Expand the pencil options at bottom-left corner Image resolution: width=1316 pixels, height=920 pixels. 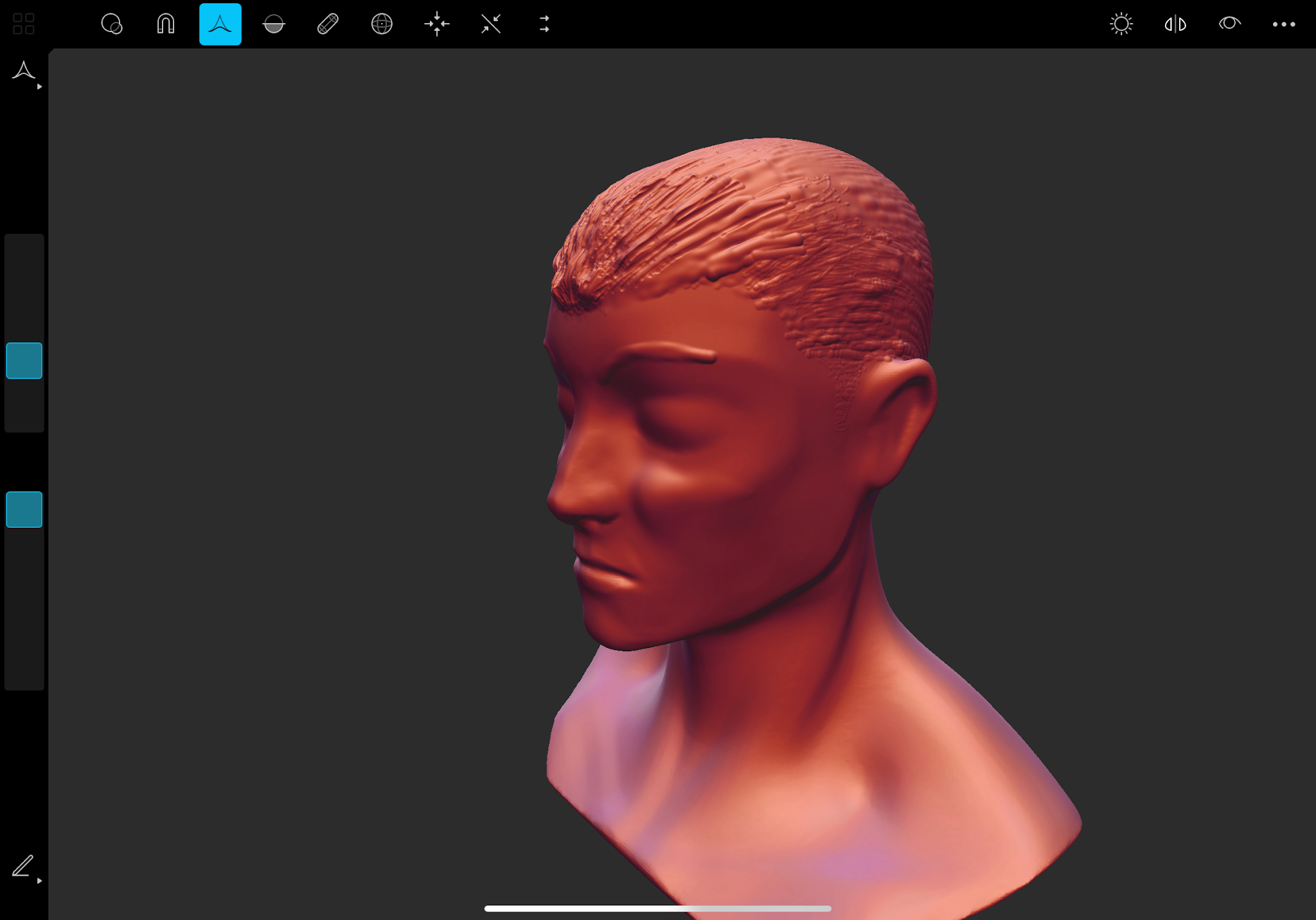(x=39, y=879)
